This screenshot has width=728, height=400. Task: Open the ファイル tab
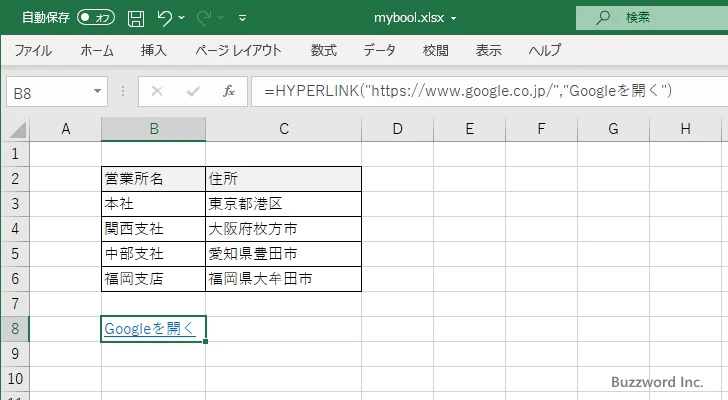(33, 50)
